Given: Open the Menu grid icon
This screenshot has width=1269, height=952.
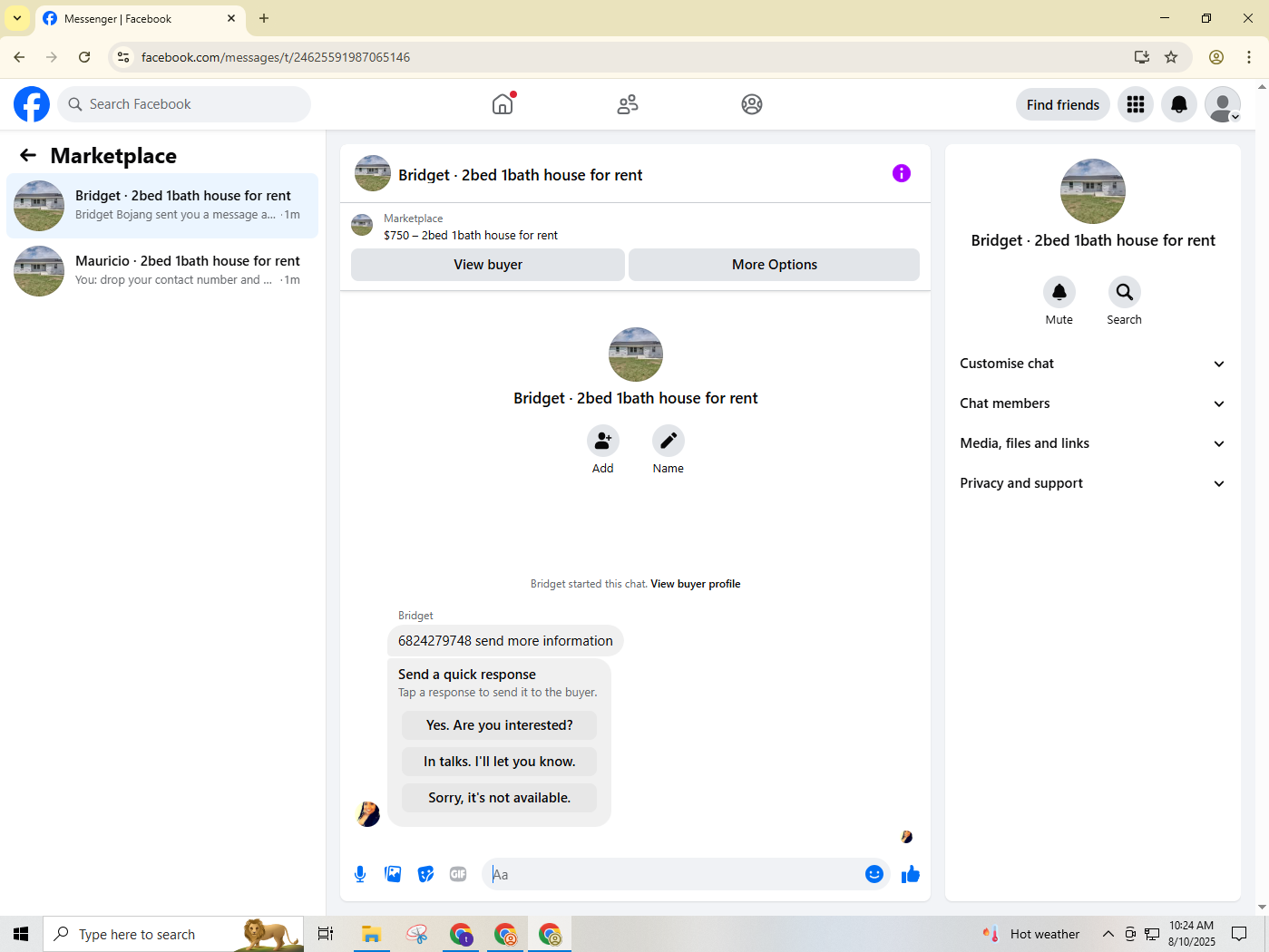Looking at the screenshot, I should pos(1136,104).
